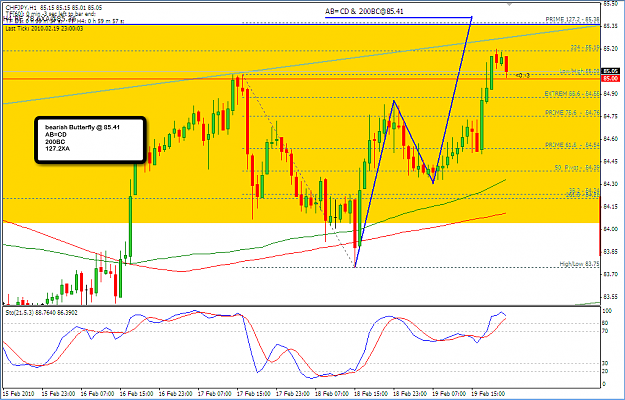The image size is (625, 400).
Task: Select the 'AB=CD & 200BC@85.41' text label
Action: 364,12
